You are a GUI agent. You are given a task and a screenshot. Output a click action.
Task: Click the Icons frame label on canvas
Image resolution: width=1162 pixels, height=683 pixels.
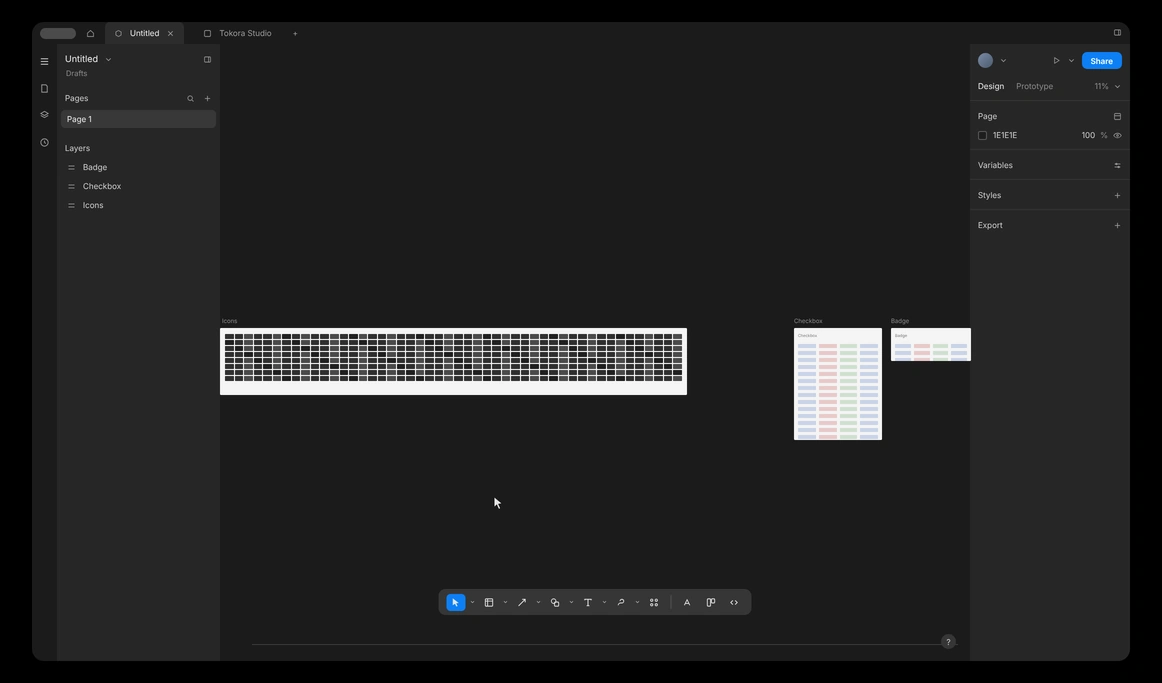230,321
